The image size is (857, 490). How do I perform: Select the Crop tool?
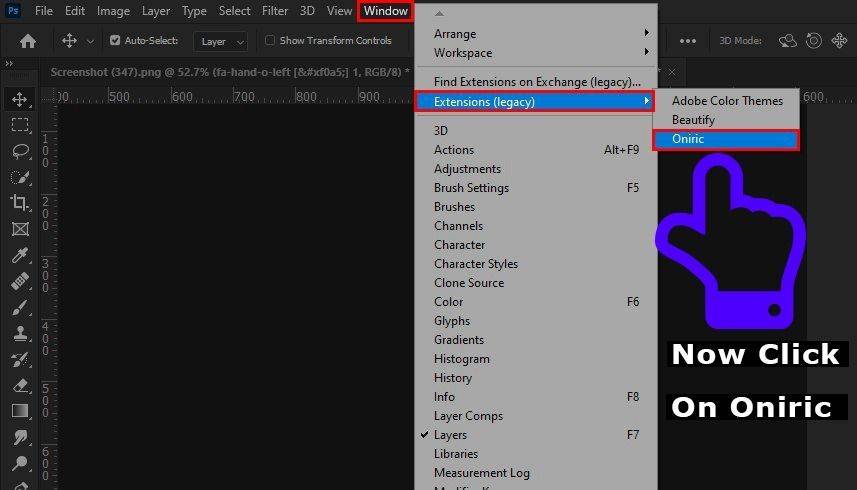tap(20, 203)
